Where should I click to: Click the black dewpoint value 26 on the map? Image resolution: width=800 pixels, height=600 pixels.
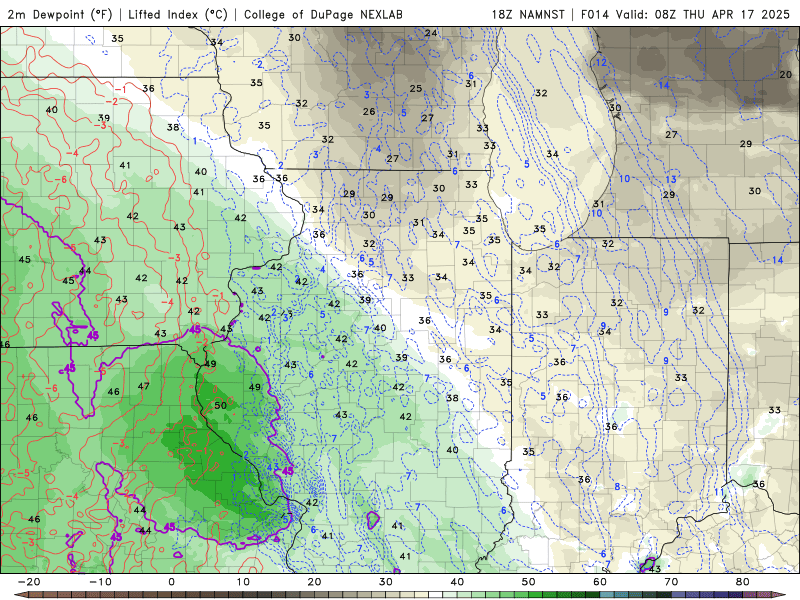pos(369,111)
